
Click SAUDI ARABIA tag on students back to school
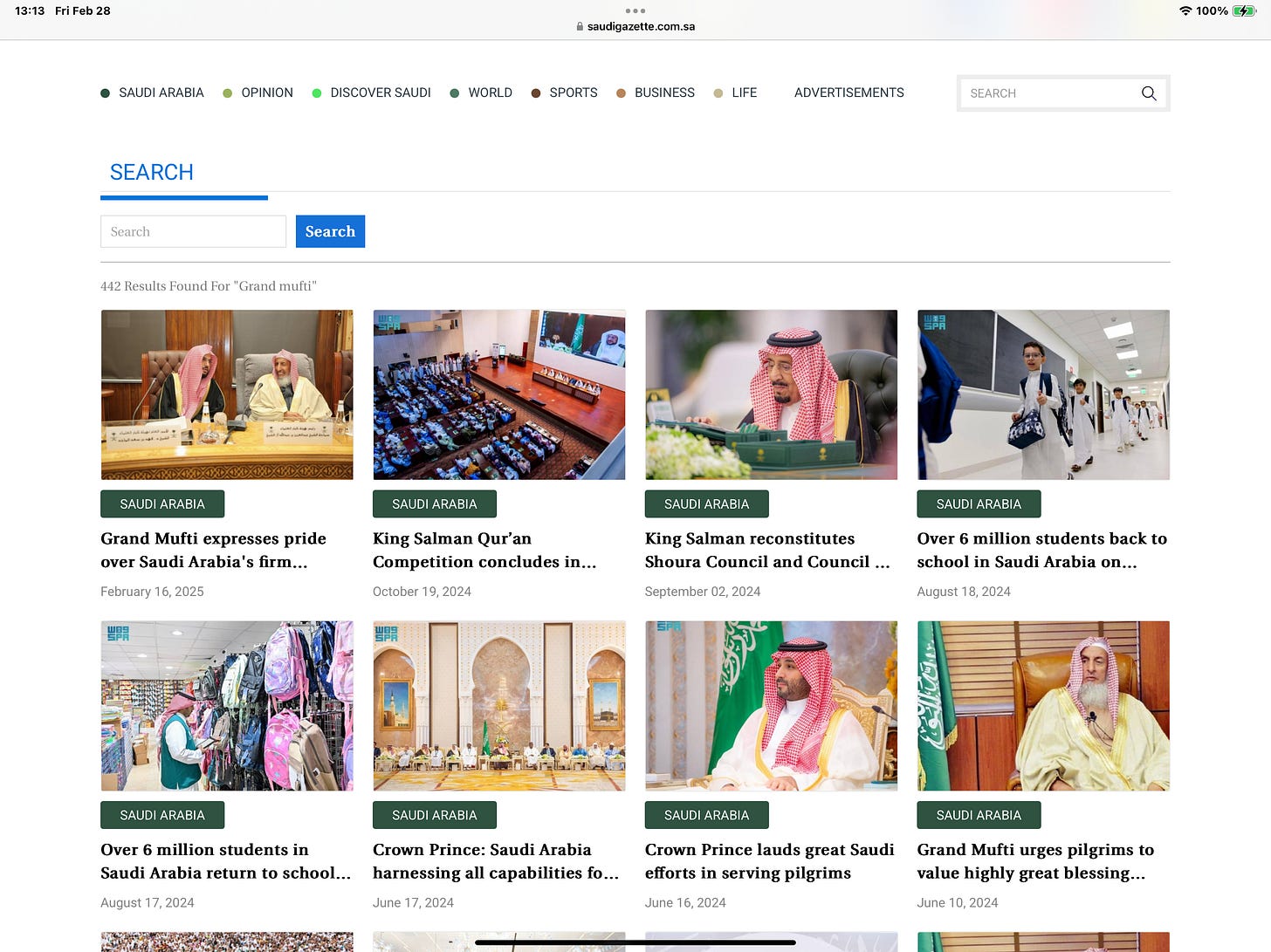tap(979, 504)
